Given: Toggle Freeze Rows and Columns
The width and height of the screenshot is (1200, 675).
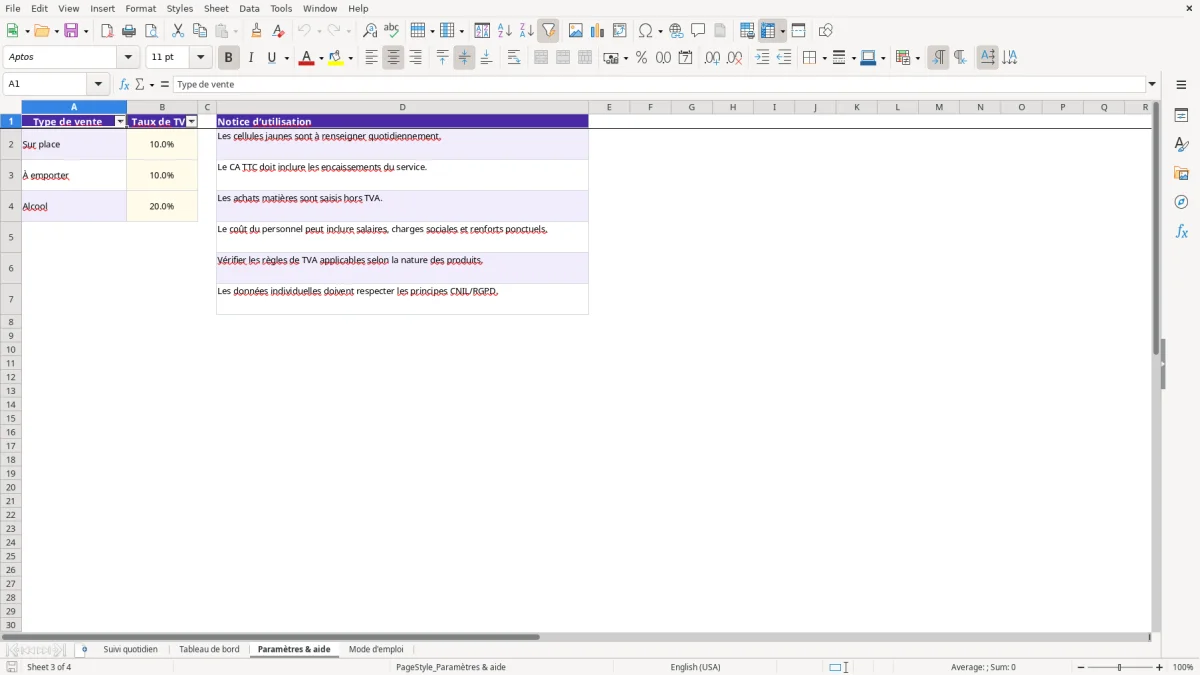Looking at the screenshot, I should [x=768, y=31].
